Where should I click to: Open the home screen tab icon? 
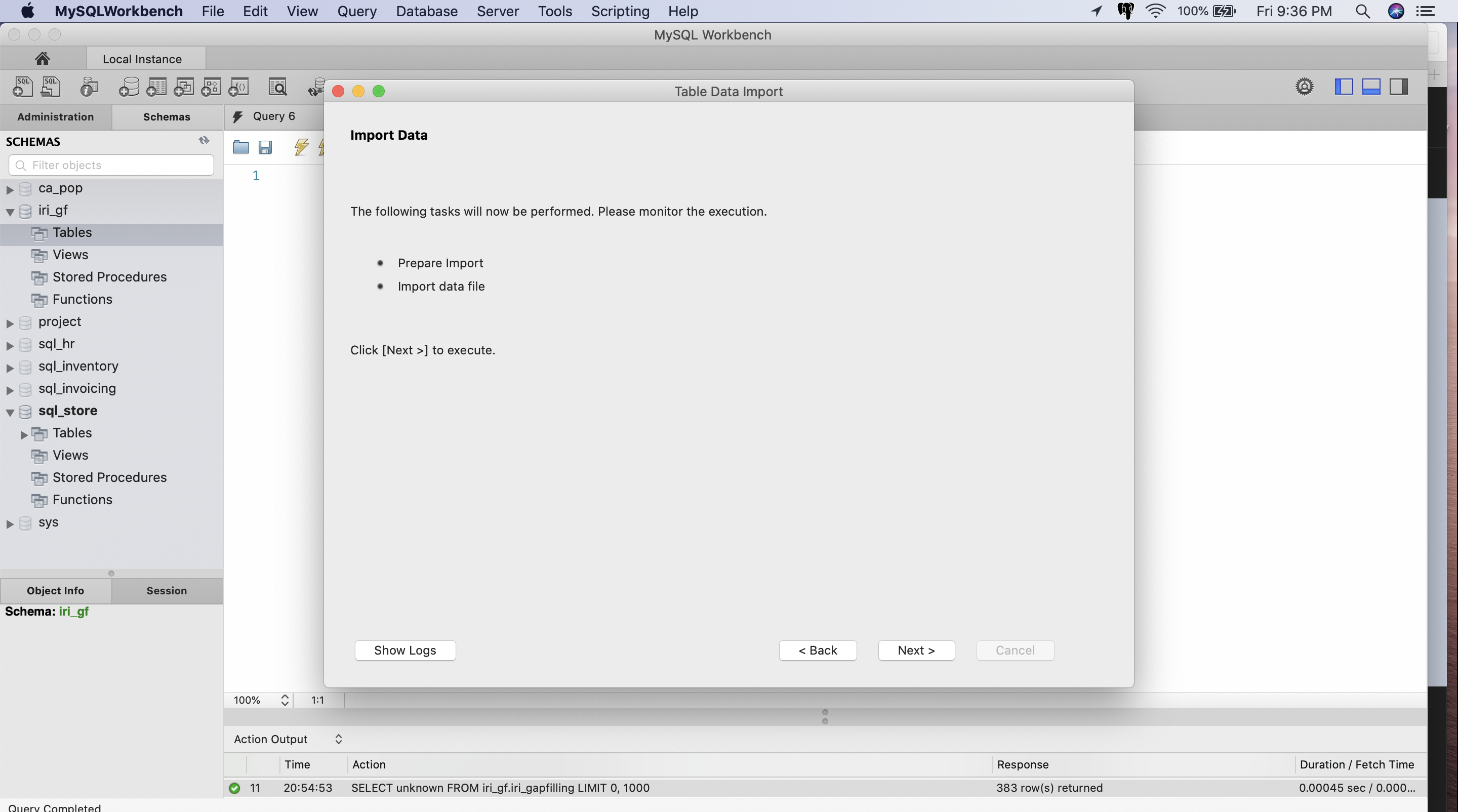click(x=42, y=58)
